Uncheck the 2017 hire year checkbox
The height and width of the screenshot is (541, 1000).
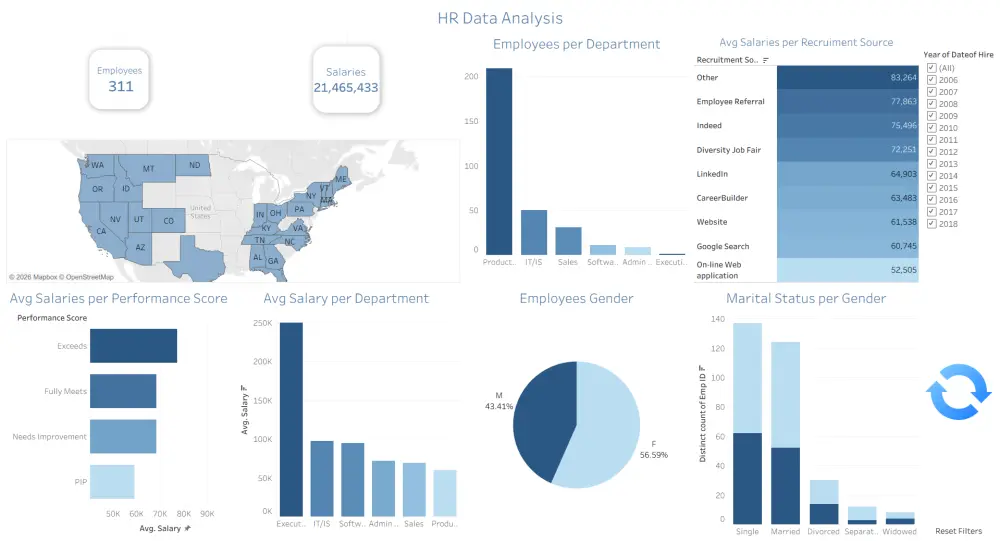(x=932, y=212)
